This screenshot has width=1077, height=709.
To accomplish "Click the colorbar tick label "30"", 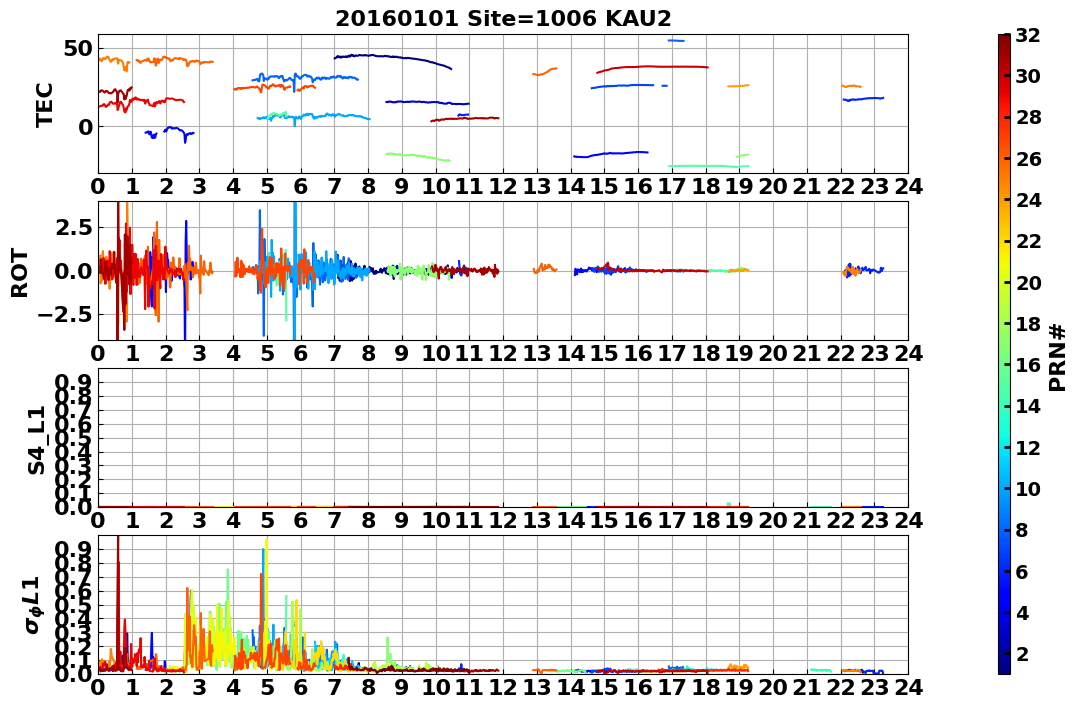I will point(1028,76).
